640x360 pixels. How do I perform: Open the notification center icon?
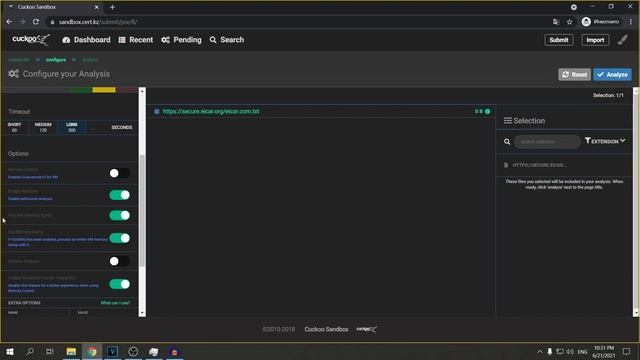tap(626, 351)
